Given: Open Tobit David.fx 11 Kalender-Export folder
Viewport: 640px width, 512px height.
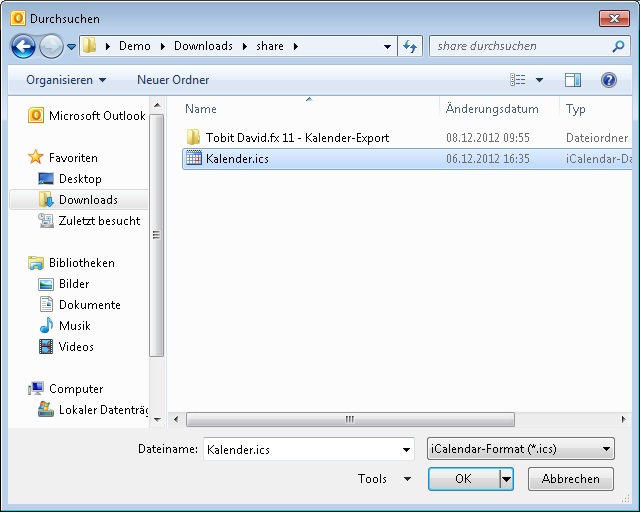Looking at the screenshot, I should point(297,138).
